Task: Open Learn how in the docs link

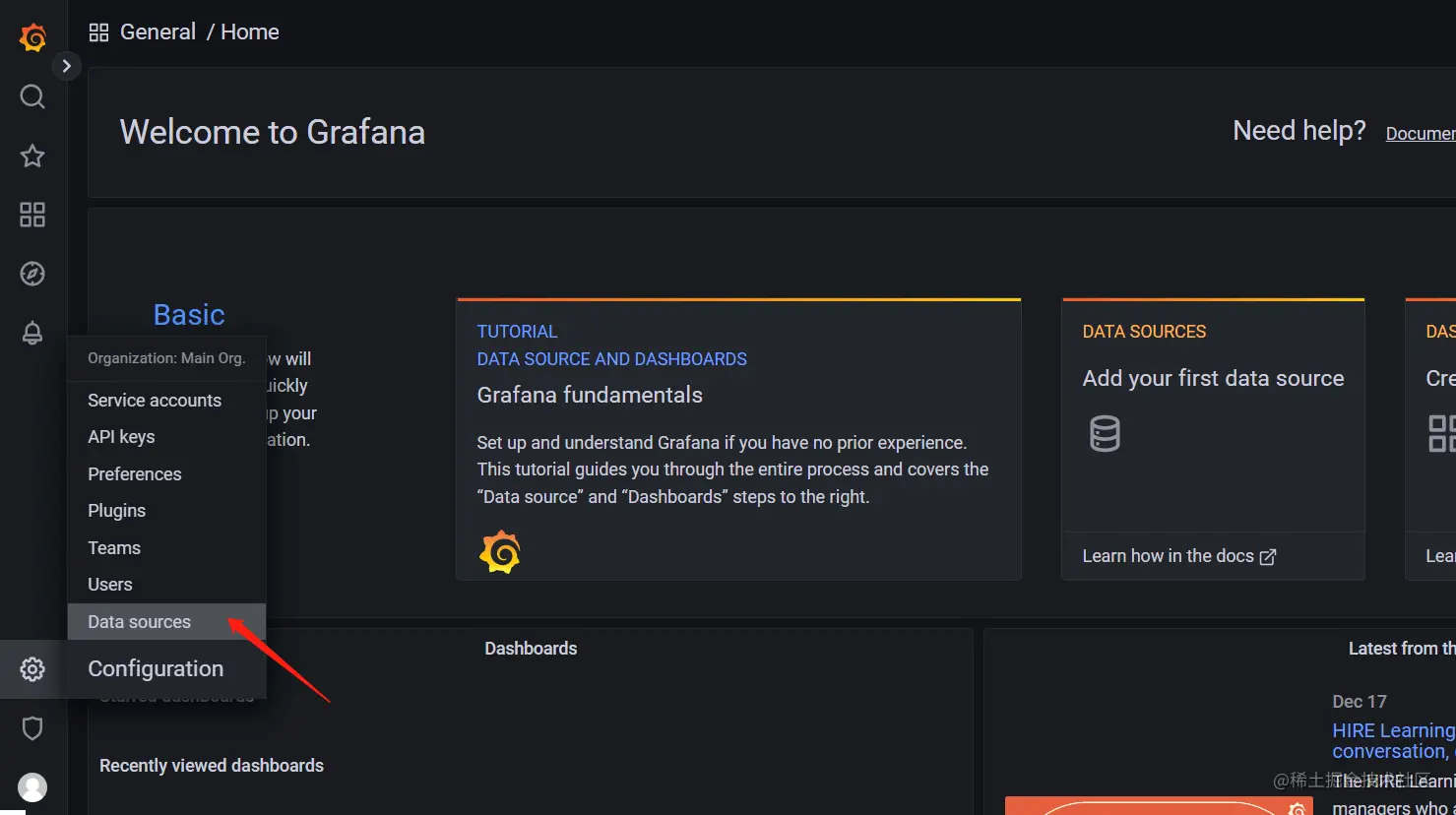Action: pyautogui.click(x=1178, y=556)
